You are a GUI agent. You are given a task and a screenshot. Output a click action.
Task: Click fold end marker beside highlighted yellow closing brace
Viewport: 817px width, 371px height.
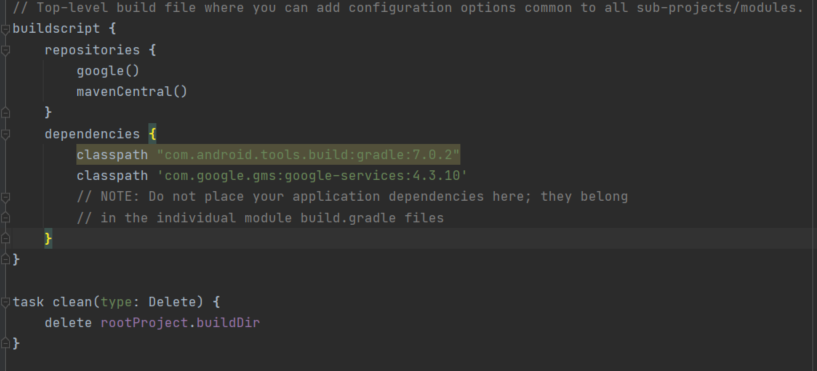[5, 238]
